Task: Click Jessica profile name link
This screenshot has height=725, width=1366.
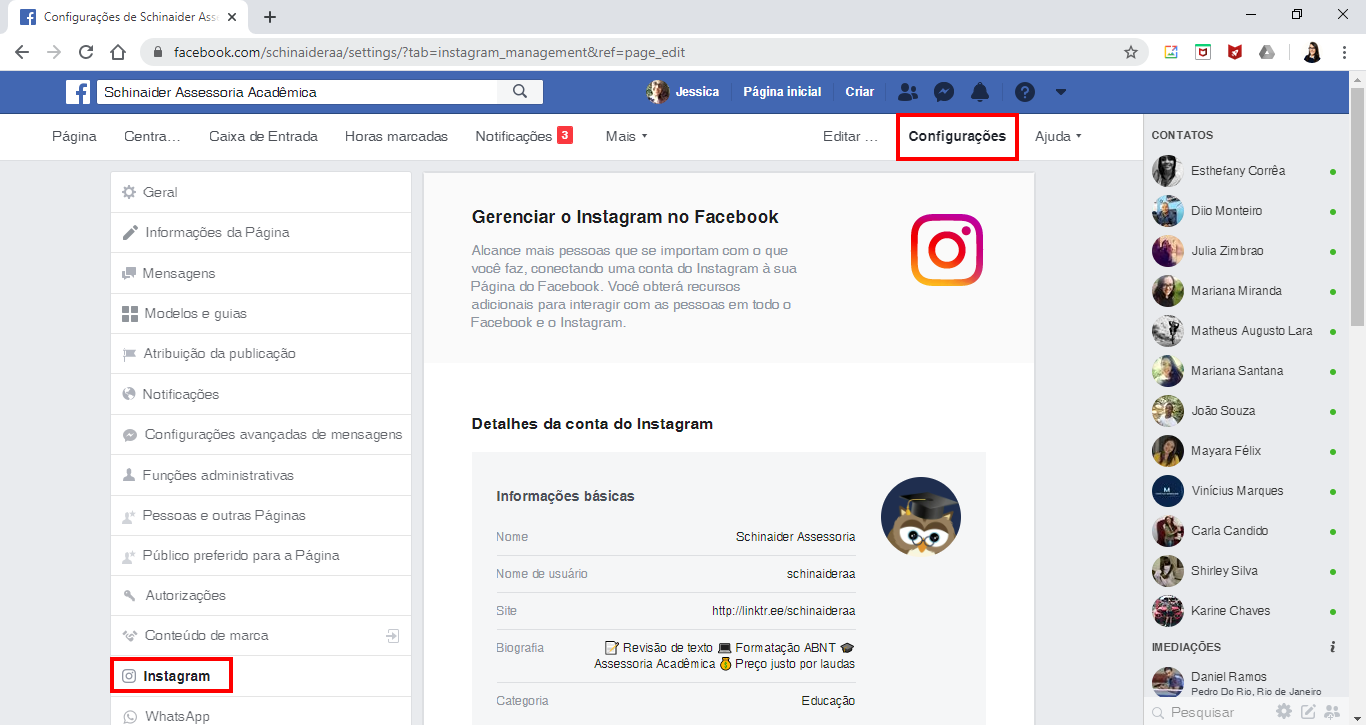Action: (x=697, y=92)
